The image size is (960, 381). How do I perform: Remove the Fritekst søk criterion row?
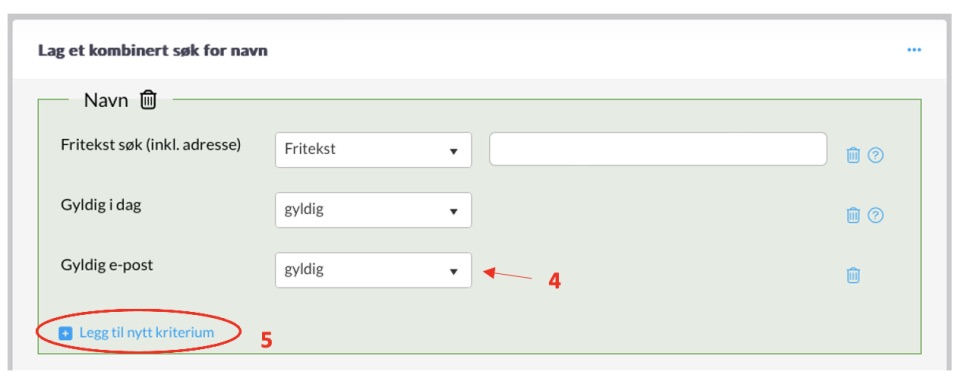click(853, 156)
